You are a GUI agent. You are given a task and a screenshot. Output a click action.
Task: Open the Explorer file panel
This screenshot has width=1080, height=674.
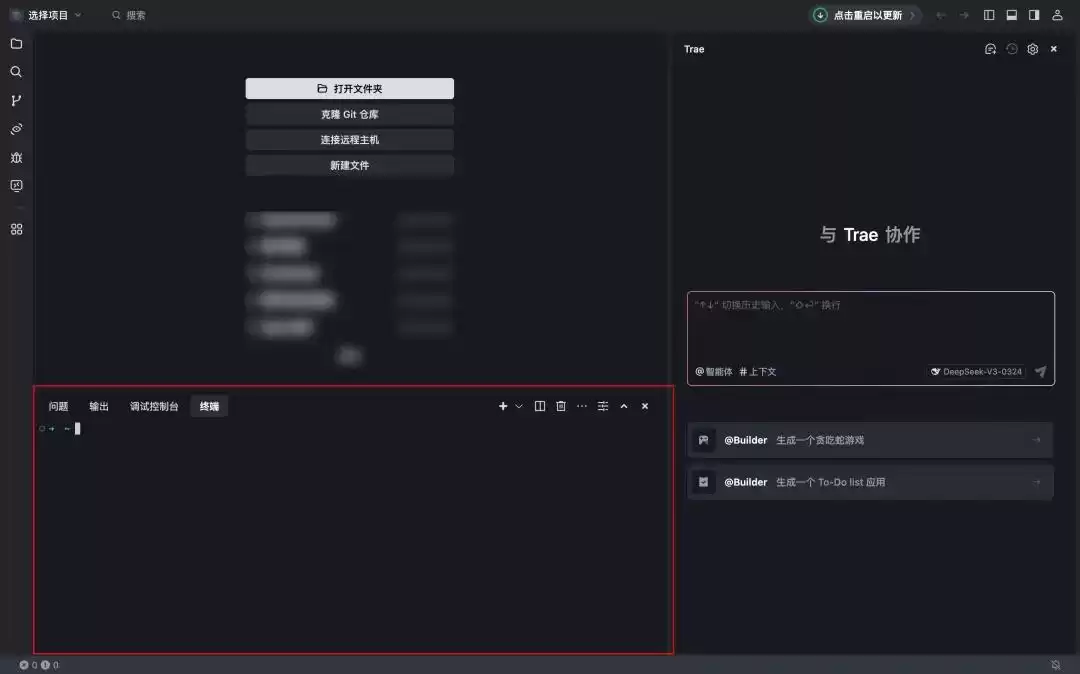tap(15, 43)
